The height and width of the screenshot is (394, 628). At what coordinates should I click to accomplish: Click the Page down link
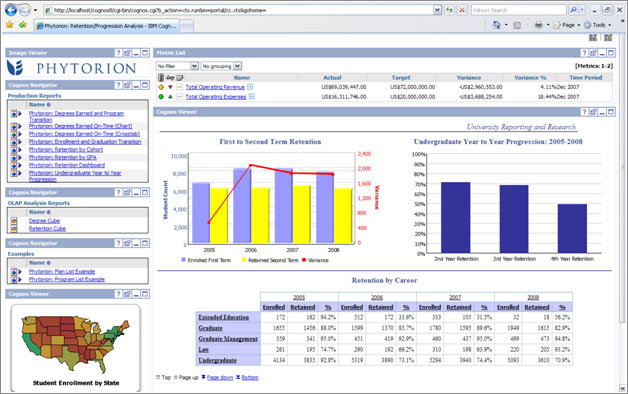coord(219,377)
